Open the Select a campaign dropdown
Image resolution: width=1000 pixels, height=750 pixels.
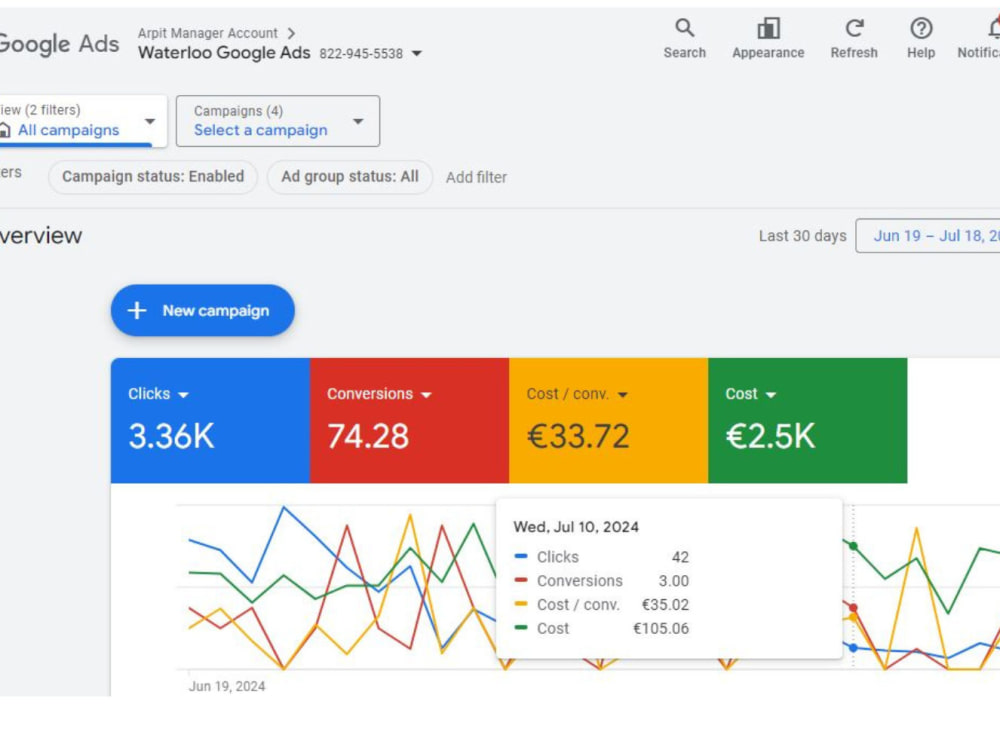[278, 121]
